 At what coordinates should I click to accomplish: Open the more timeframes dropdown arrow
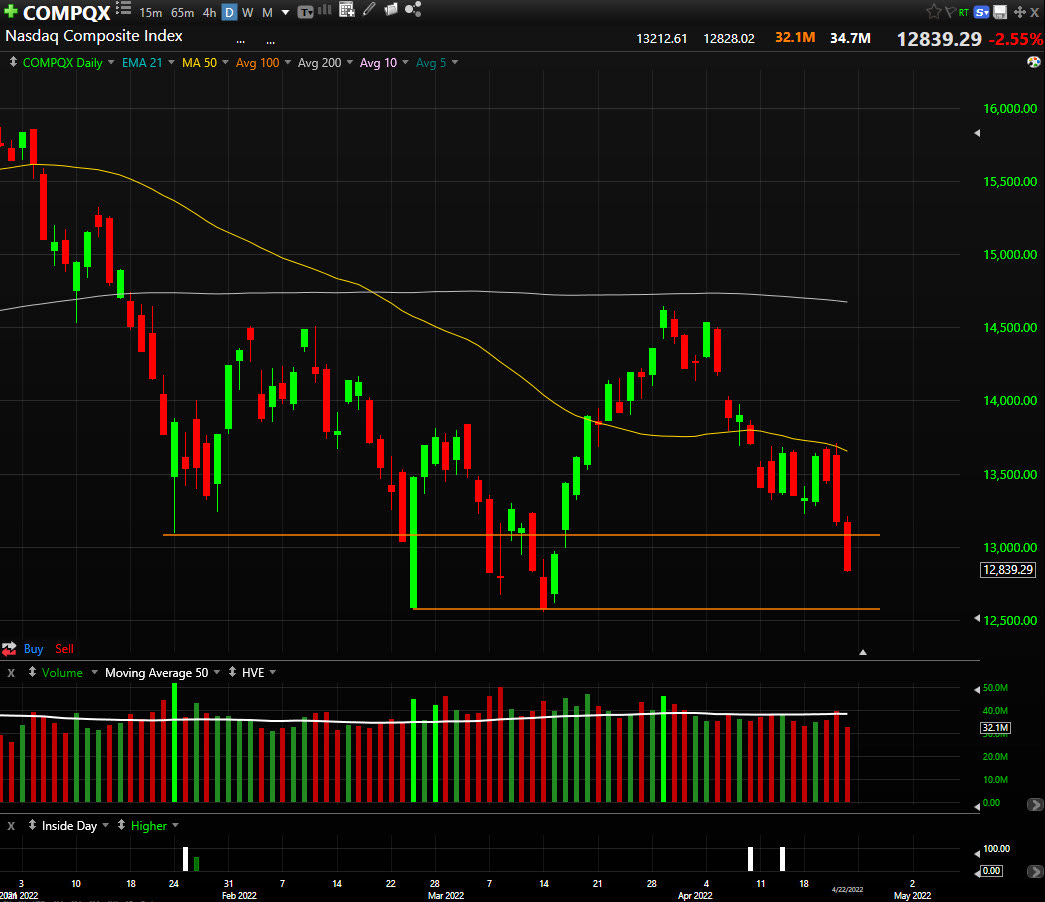click(x=285, y=13)
